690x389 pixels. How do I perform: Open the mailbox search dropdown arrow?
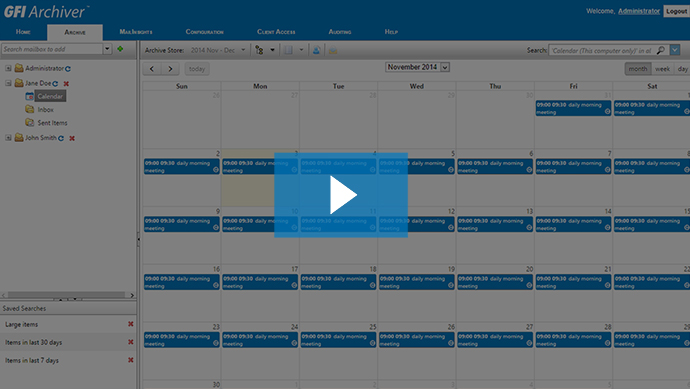pyautogui.click(x=107, y=49)
